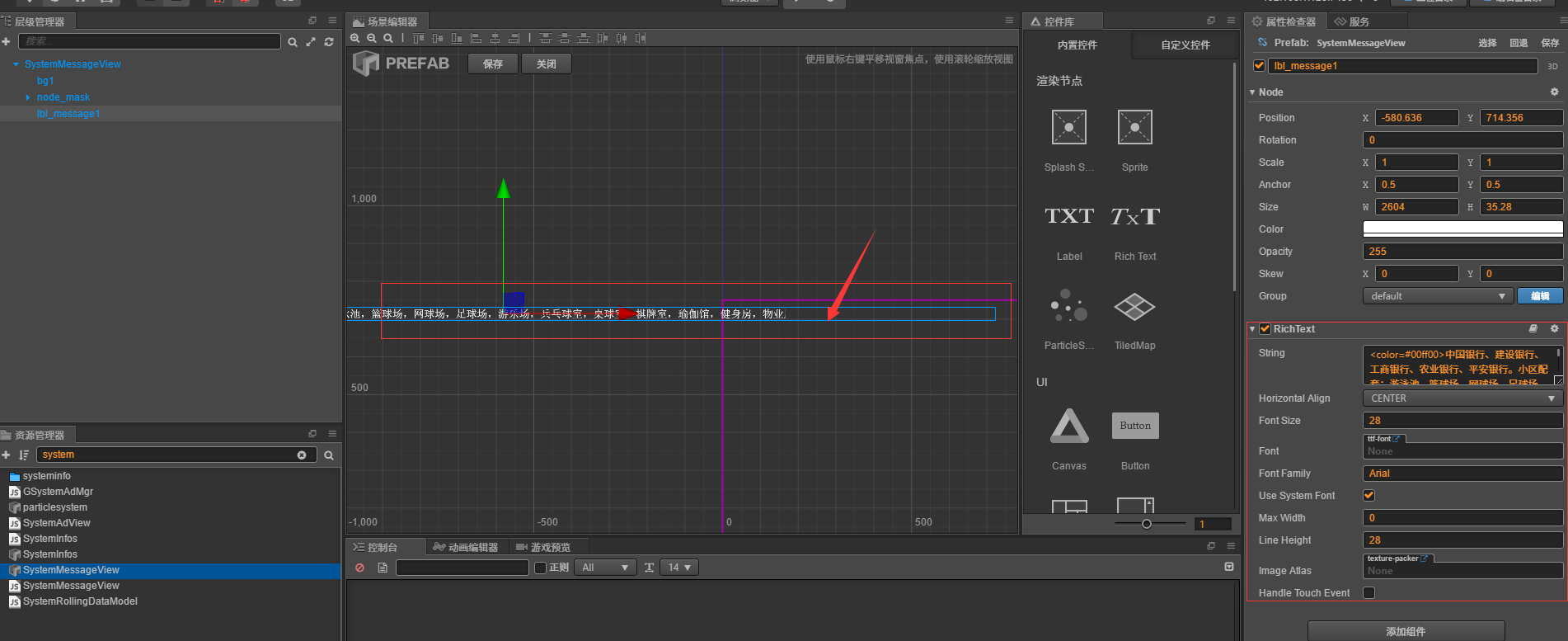The image size is (1568, 641).
Task: Collapse the SystemMessageView tree node
Action: [16, 64]
